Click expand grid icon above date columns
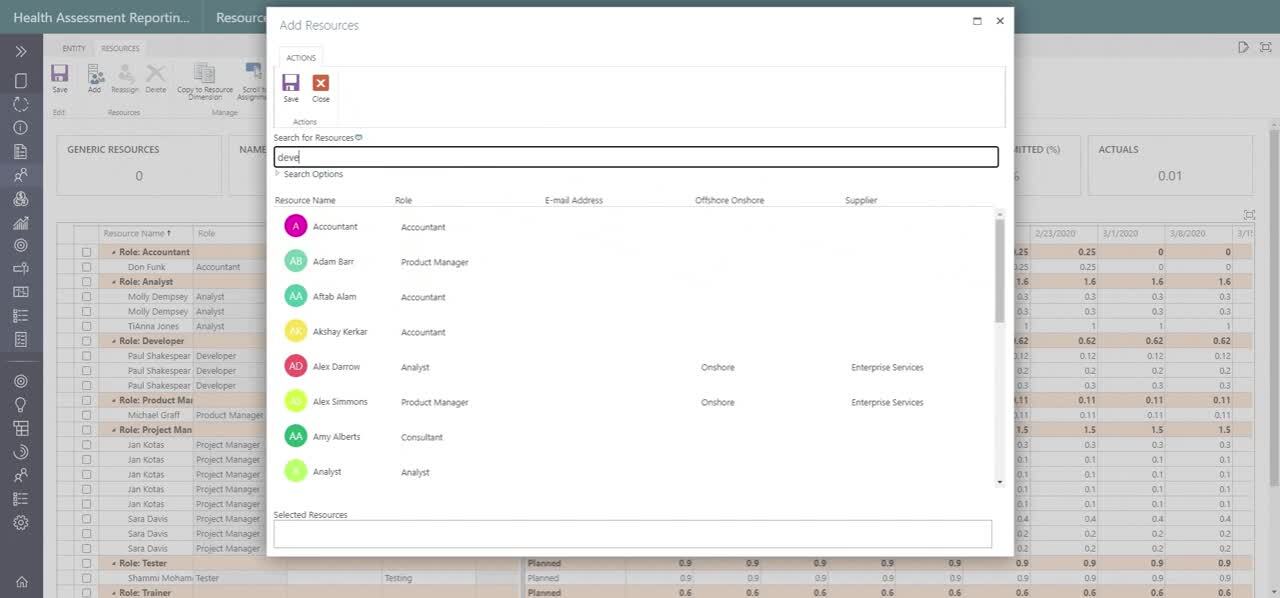Viewport: 1280px width, 598px height. pos(1249,215)
